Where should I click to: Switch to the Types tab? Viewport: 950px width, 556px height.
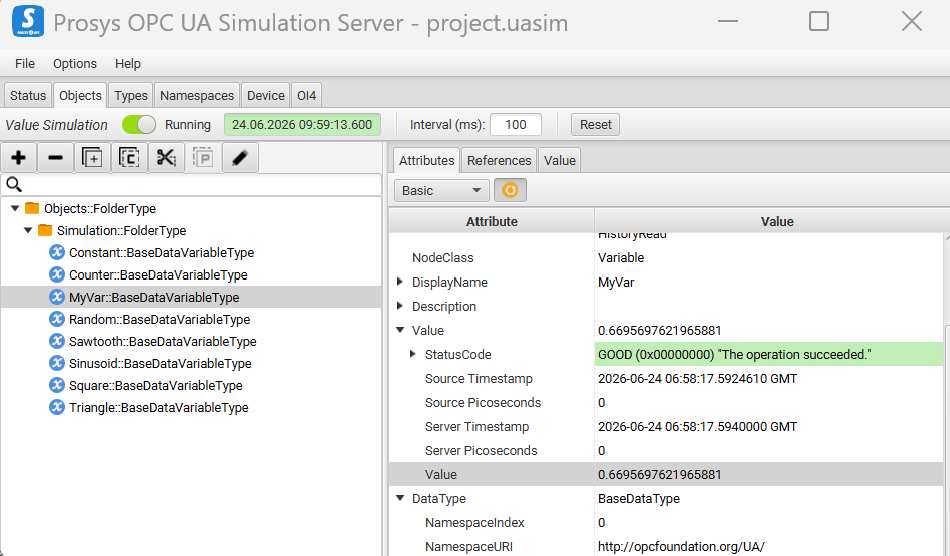pyautogui.click(x=131, y=96)
